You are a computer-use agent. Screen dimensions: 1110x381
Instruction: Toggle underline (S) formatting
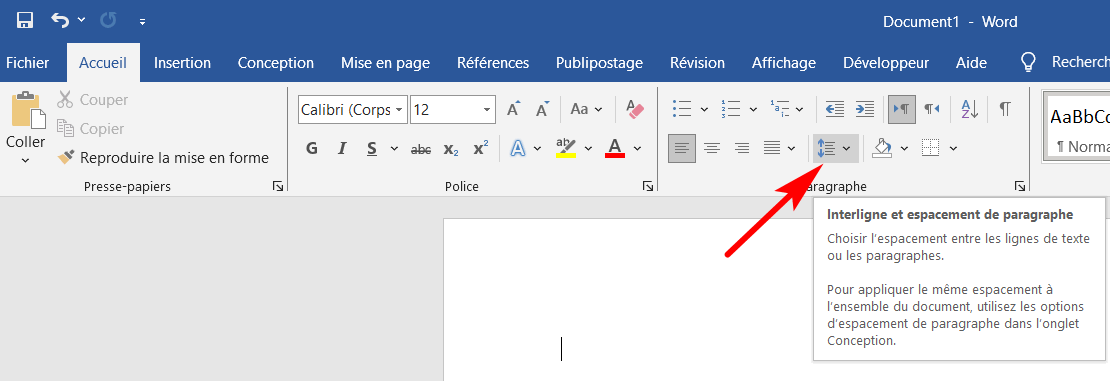(x=372, y=148)
